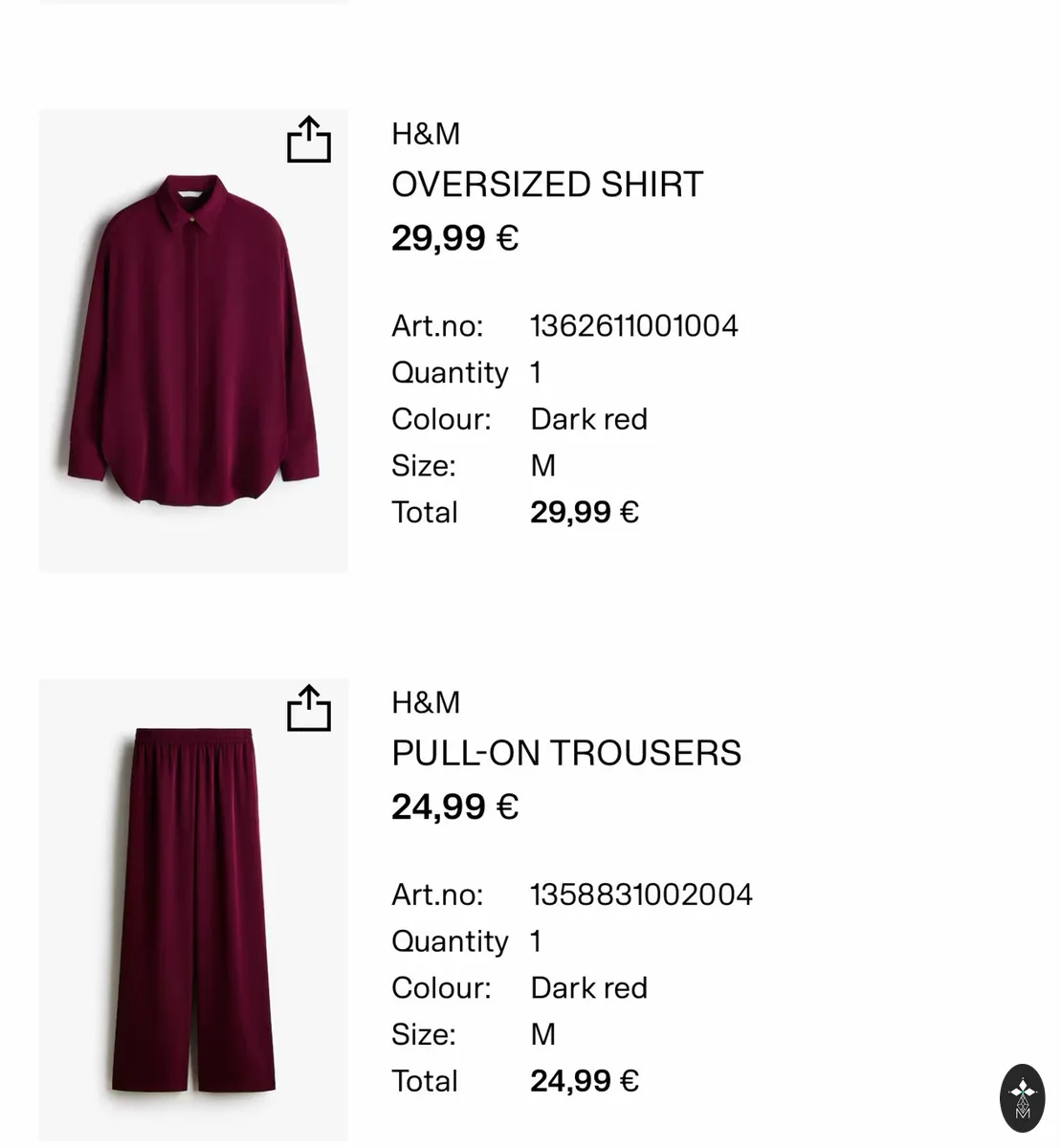Image resolution: width=1061 pixels, height=1148 pixels.
Task: Select the shirt article number 1362611001004
Action: pyautogui.click(x=634, y=326)
